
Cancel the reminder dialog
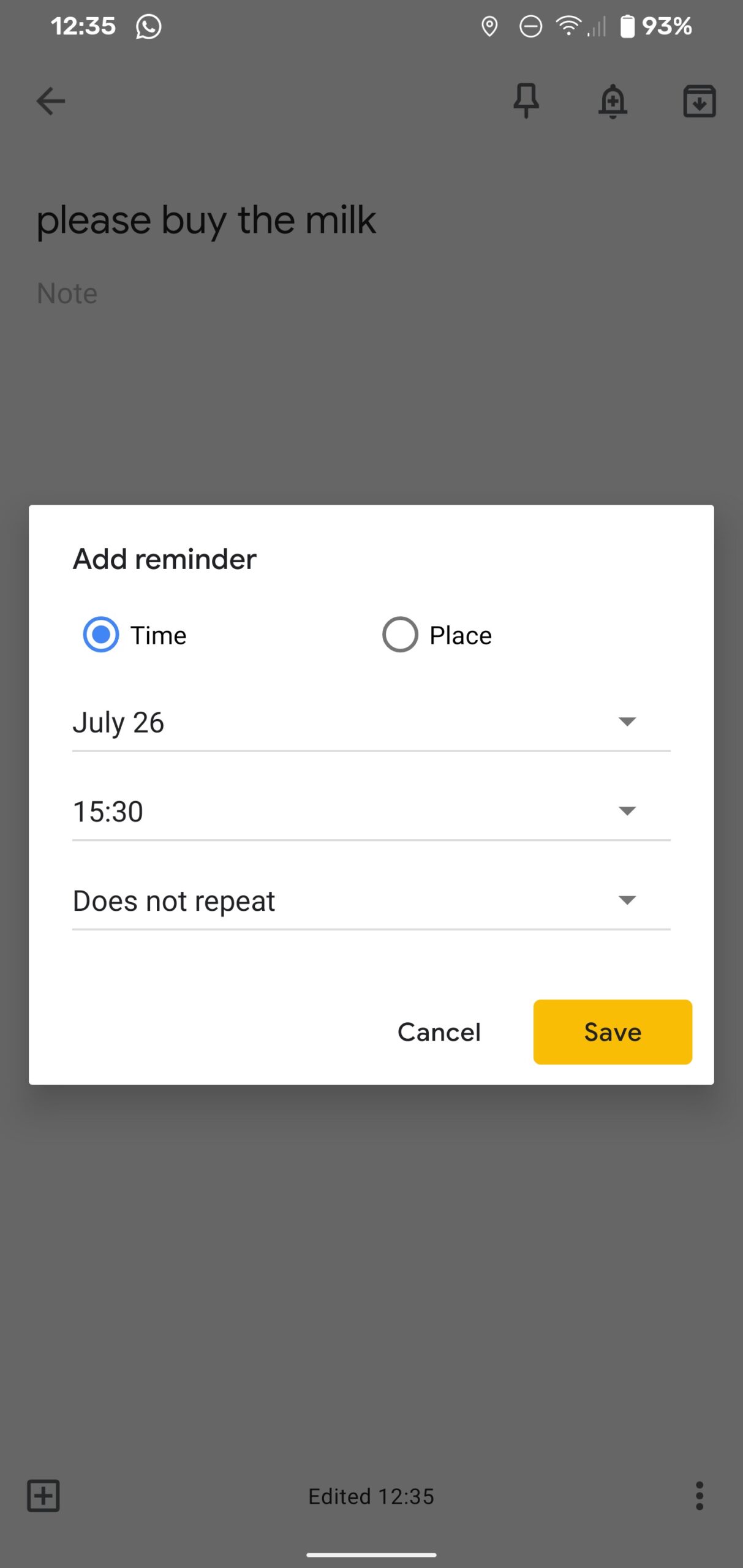[439, 1032]
